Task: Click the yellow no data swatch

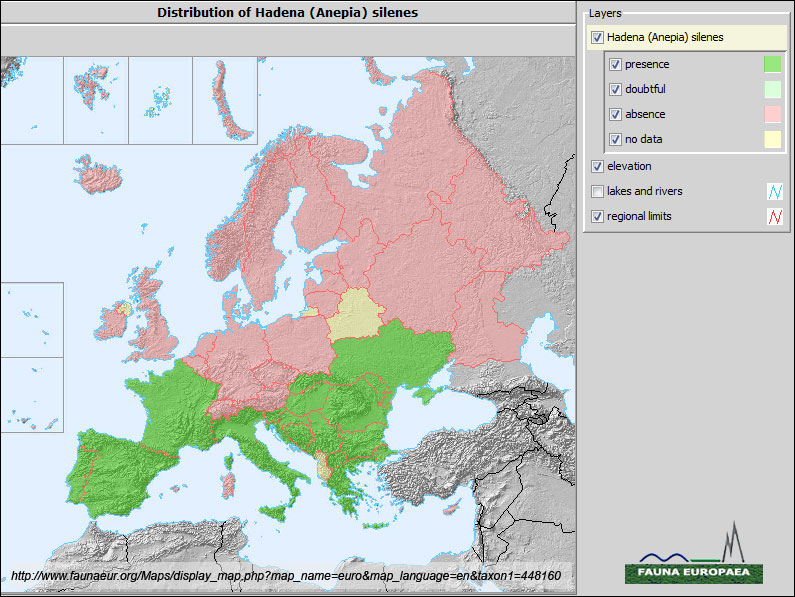Action: 771,140
